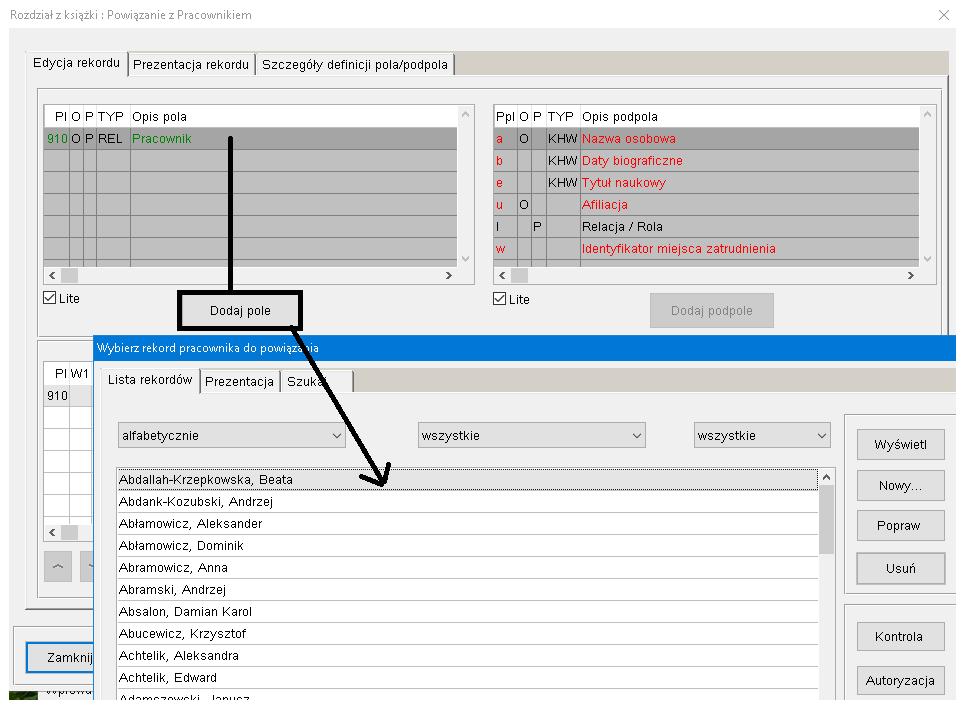Open Szczegóły definicji pola/podpola tab
The height and width of the screenshot is (716, 968).
355,65
